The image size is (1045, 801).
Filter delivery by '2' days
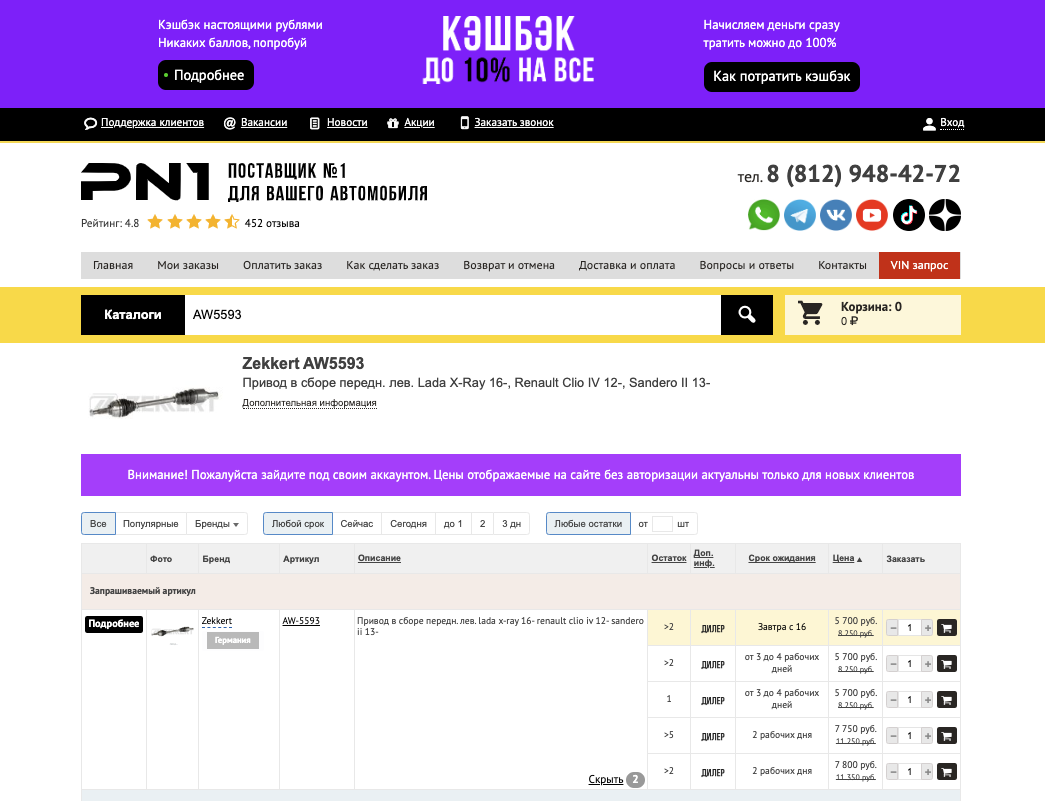pyautogui.click(x=483, y=524)
